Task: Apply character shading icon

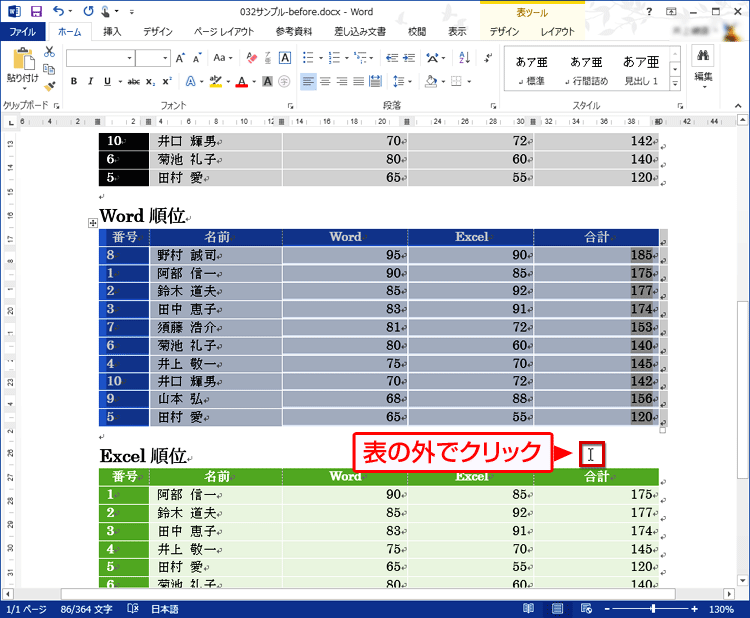Action: pyautogui.click(x=267, y=82)
